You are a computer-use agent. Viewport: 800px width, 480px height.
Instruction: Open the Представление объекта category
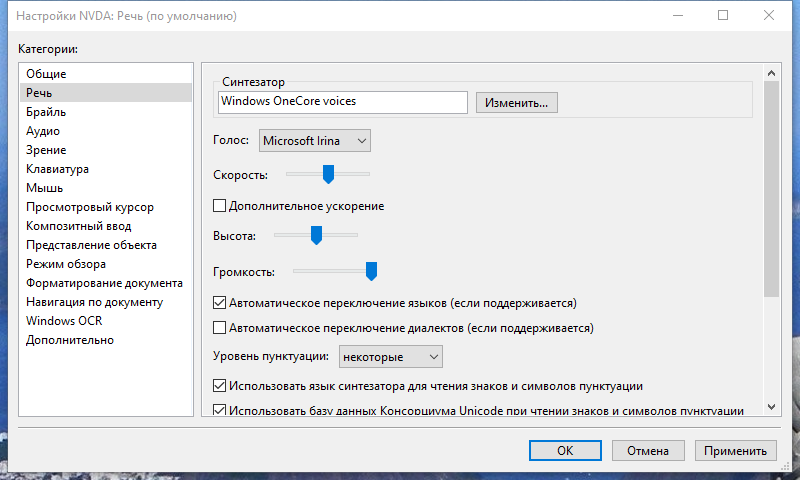pos(106,245)
